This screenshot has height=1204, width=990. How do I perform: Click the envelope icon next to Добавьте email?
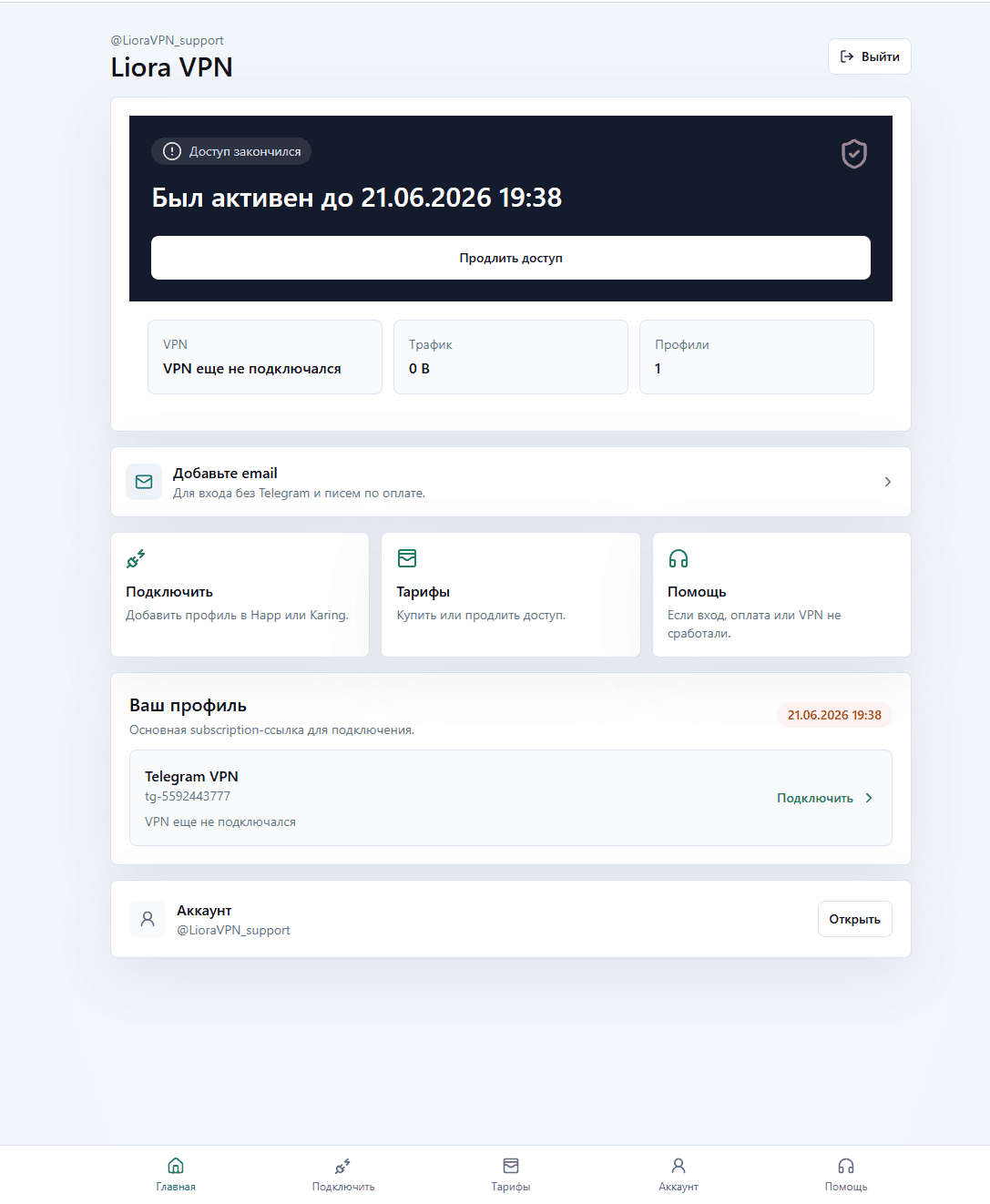pos(144,482)
